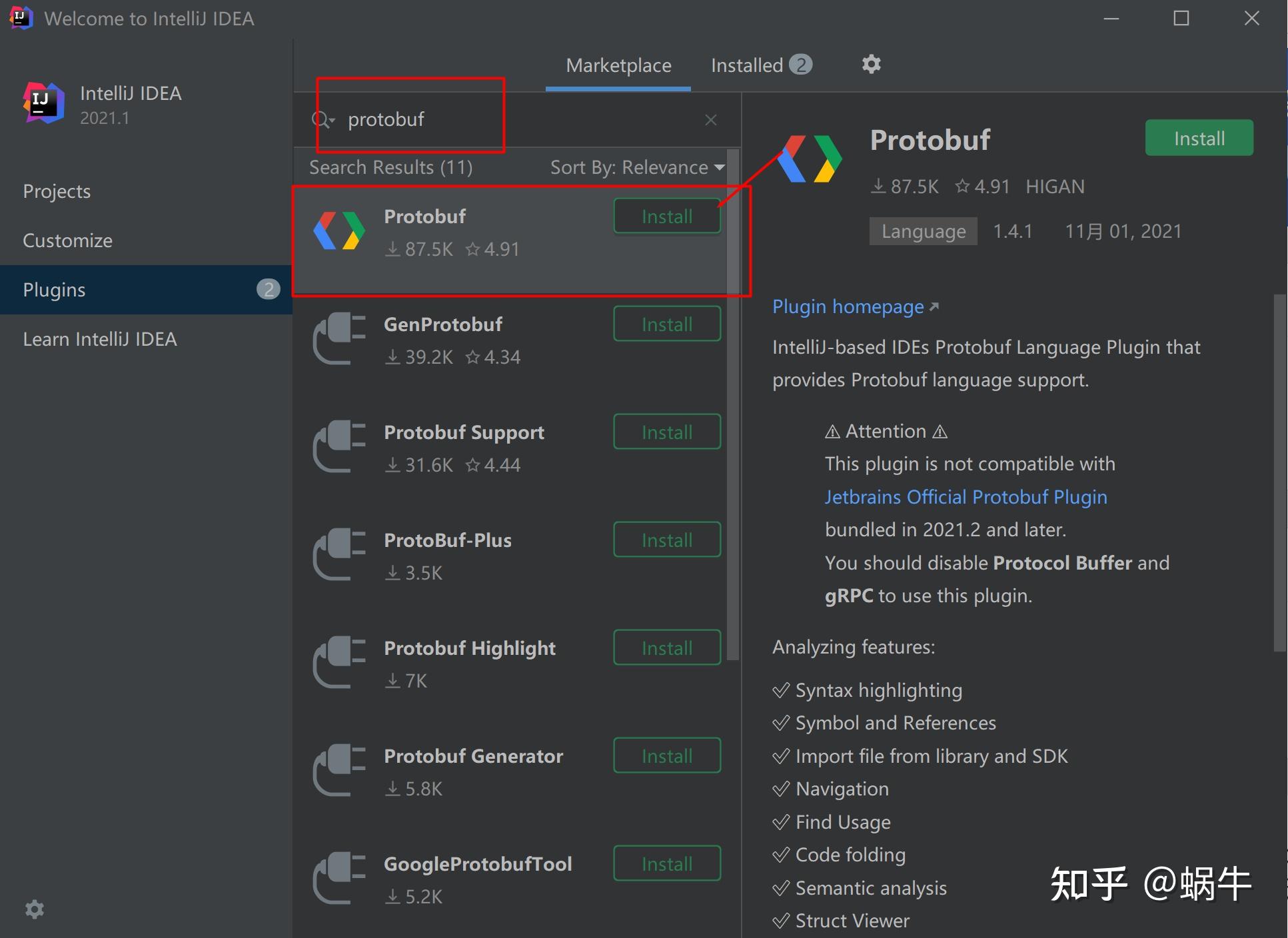The width and height of the screenshot is (1288, 938).
Task: Click the Installed tab count badge
Action: (801, 65)
